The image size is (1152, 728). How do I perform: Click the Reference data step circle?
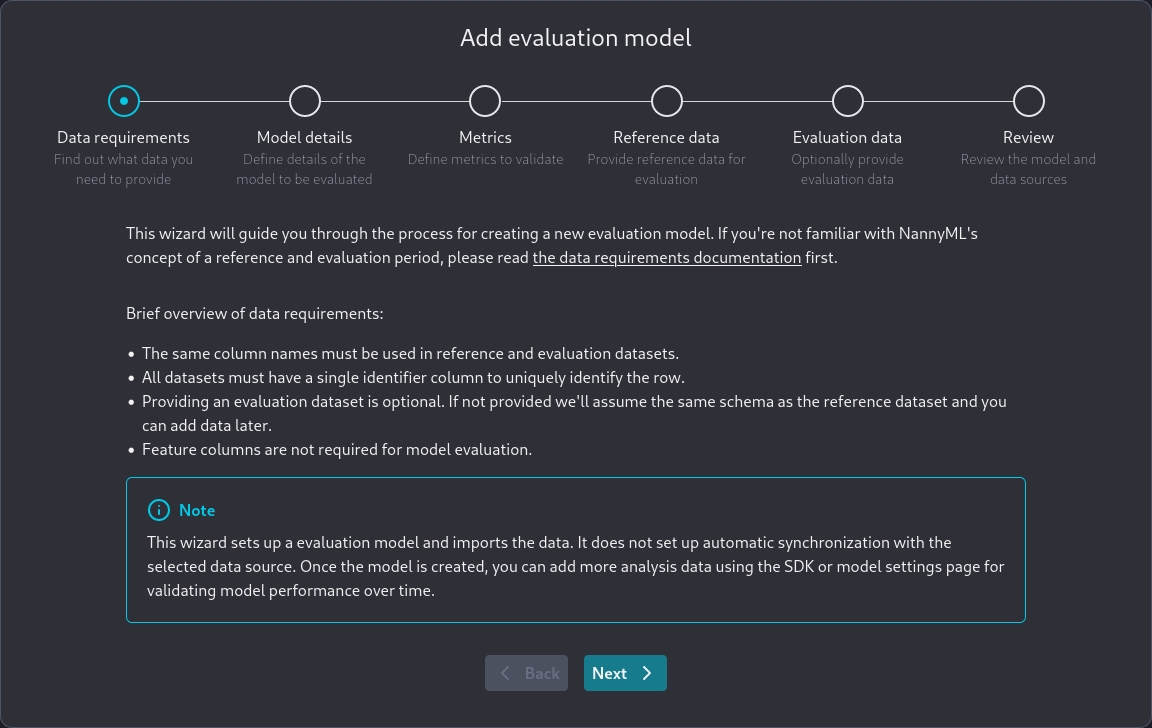point(667,101)
